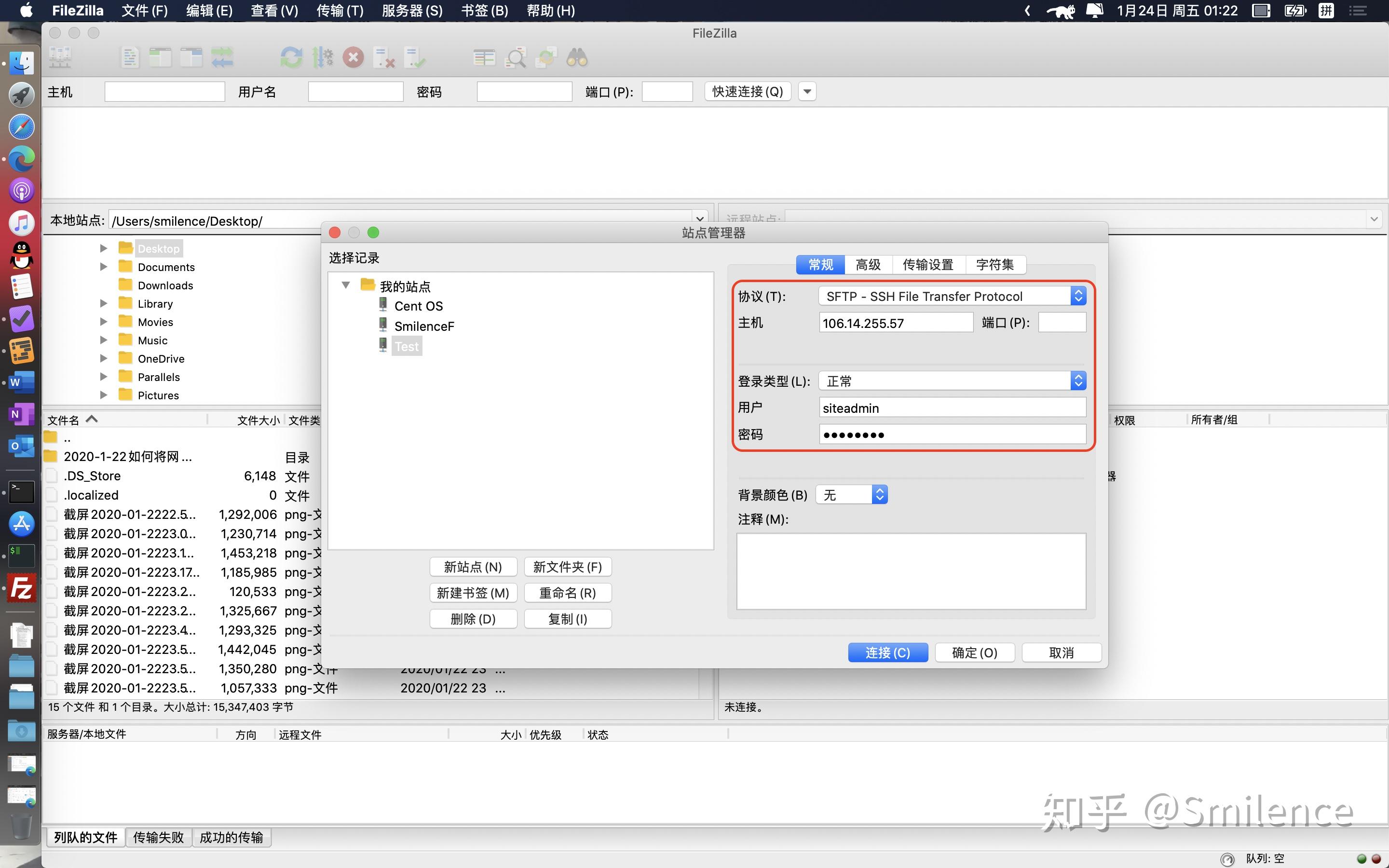Open OneNote icon in the Dock
This screenshot has height=868, width=1389.
(x=21, y=415)
